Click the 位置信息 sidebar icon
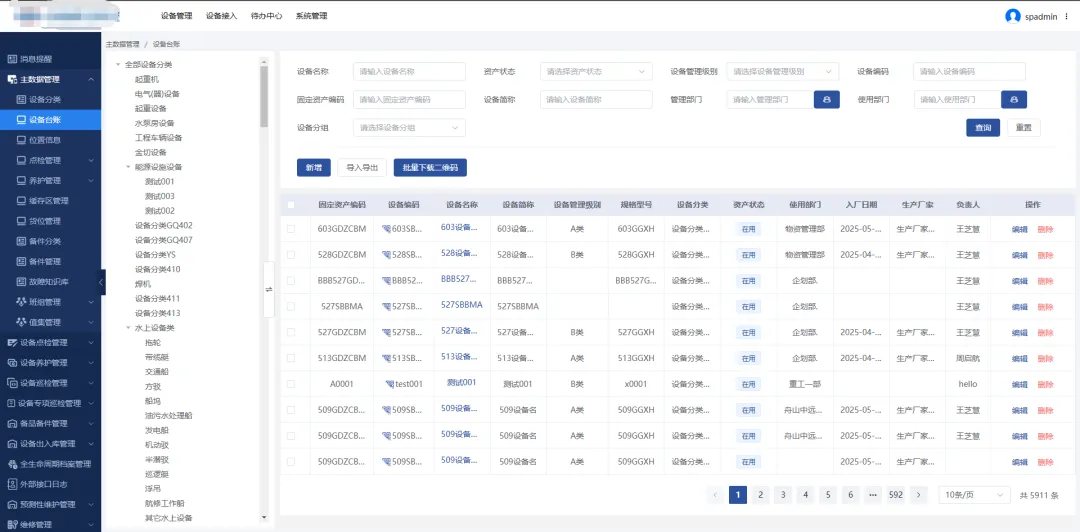 pos(21,140)
